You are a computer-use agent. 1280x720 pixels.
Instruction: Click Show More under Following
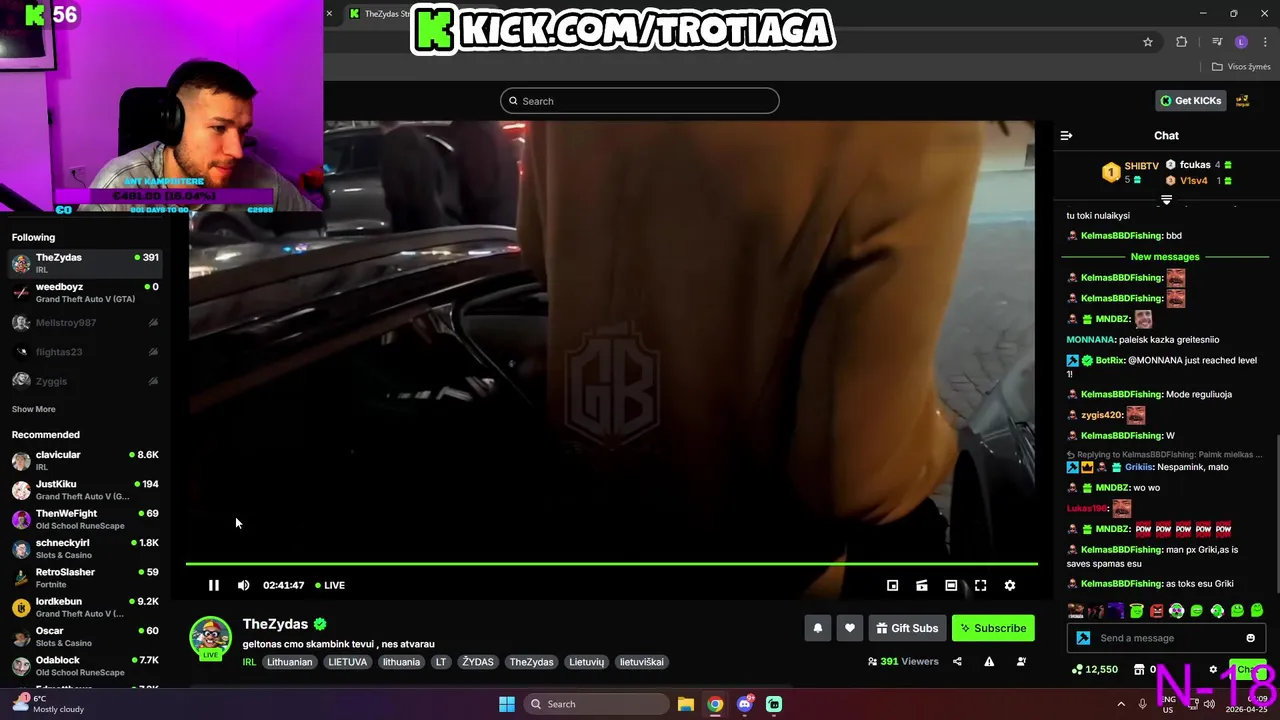(x=33, y=409)
